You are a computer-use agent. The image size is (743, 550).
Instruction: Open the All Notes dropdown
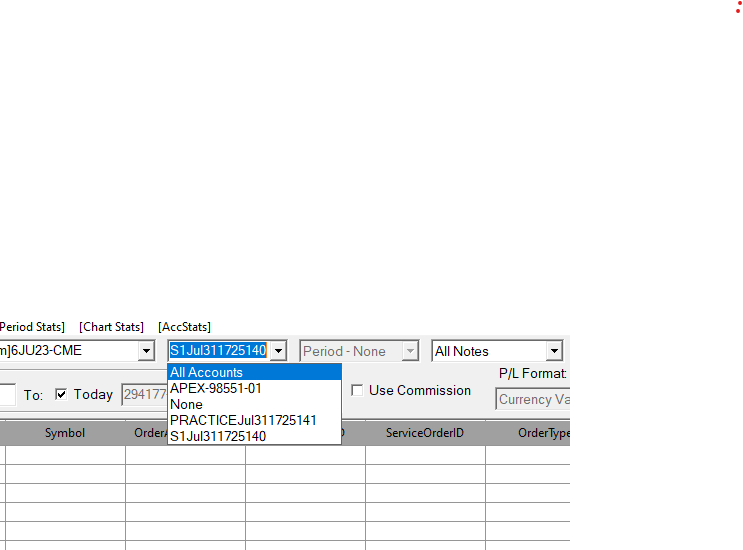tap(497, 351)
